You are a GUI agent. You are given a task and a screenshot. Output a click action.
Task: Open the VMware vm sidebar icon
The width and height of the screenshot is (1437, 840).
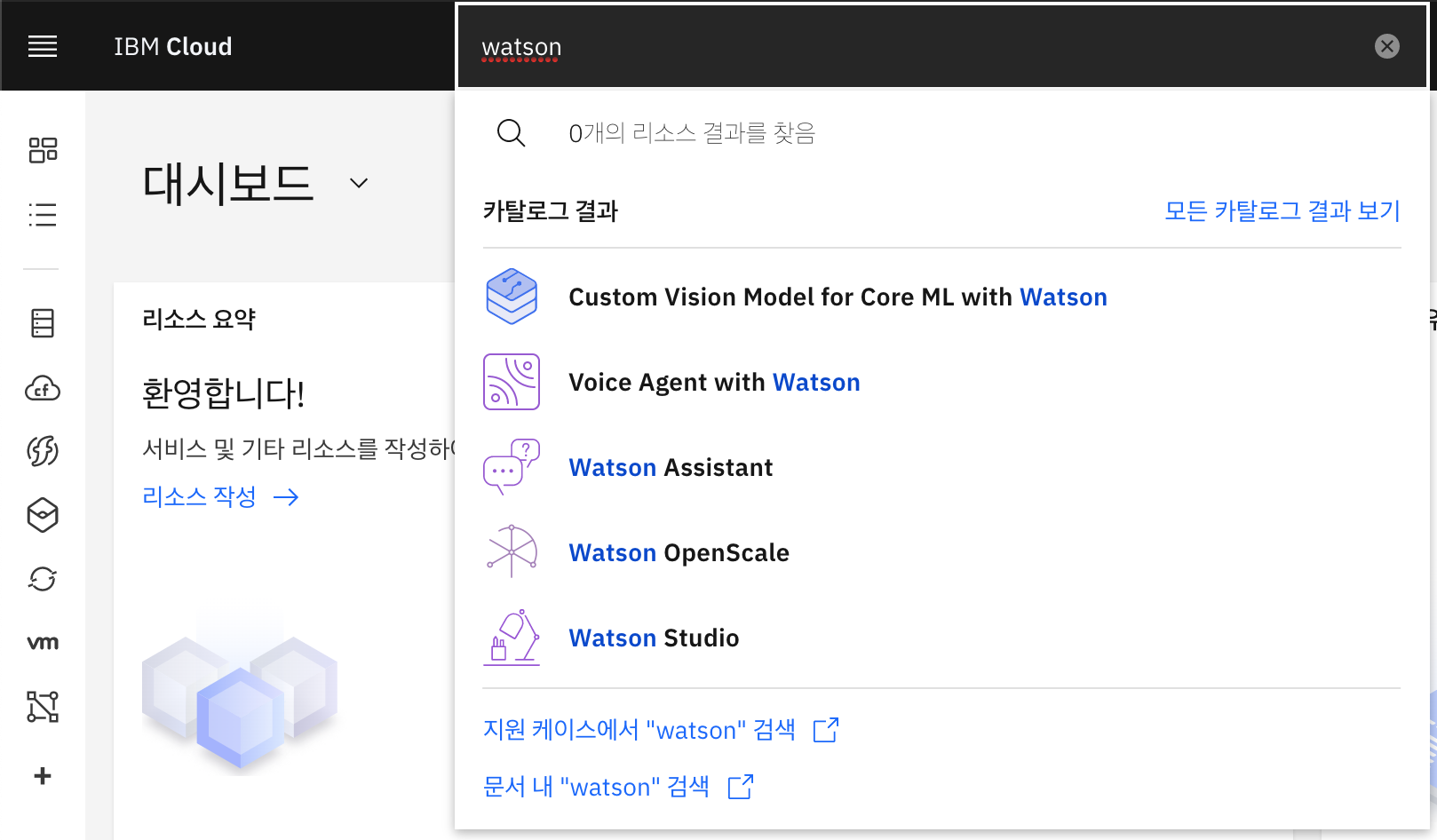point(43,643)
